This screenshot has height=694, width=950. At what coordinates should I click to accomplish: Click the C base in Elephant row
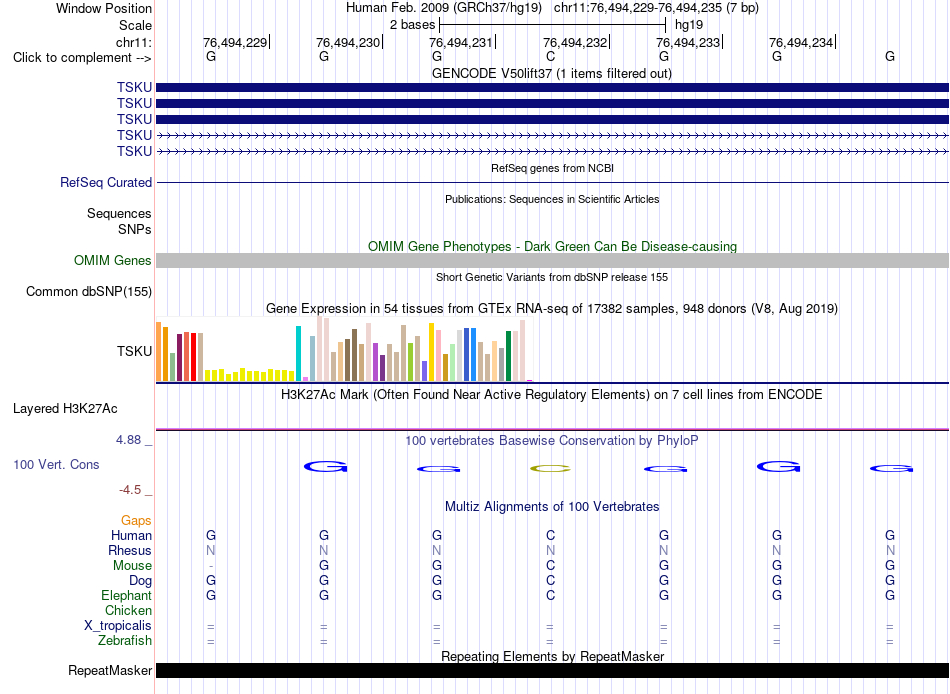click(550, 595)
